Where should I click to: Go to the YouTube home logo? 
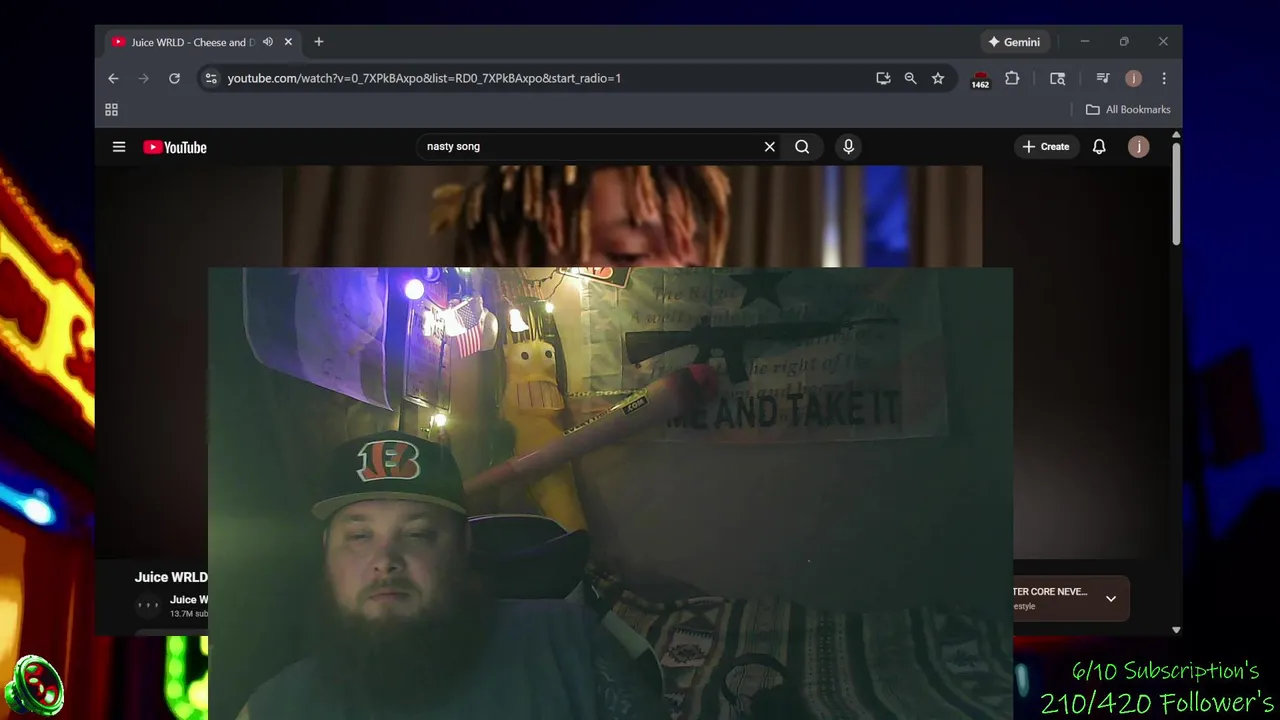pos(175,147)
